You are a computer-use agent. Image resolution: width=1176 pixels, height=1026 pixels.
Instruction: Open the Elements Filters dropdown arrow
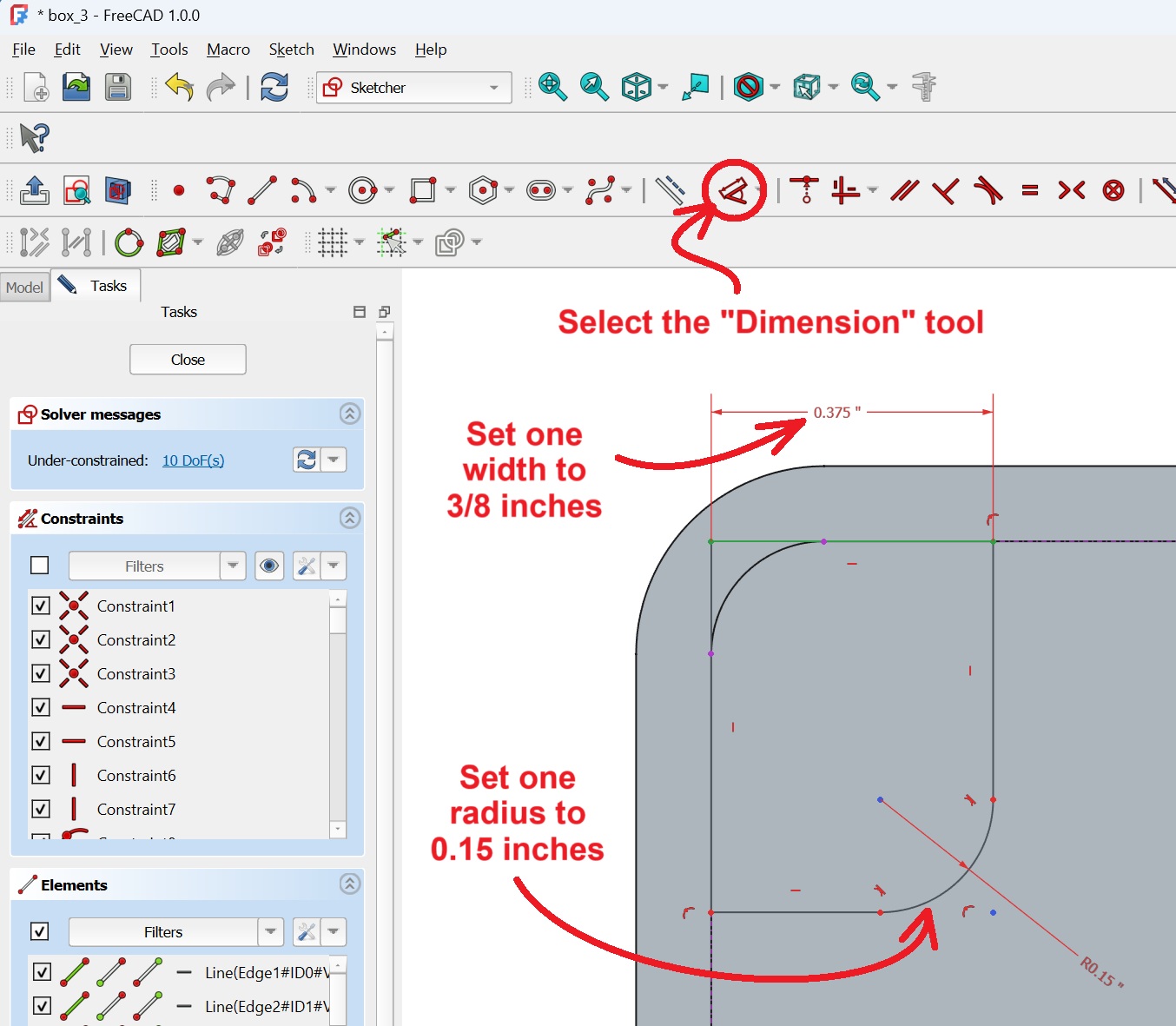coord(271,932)
